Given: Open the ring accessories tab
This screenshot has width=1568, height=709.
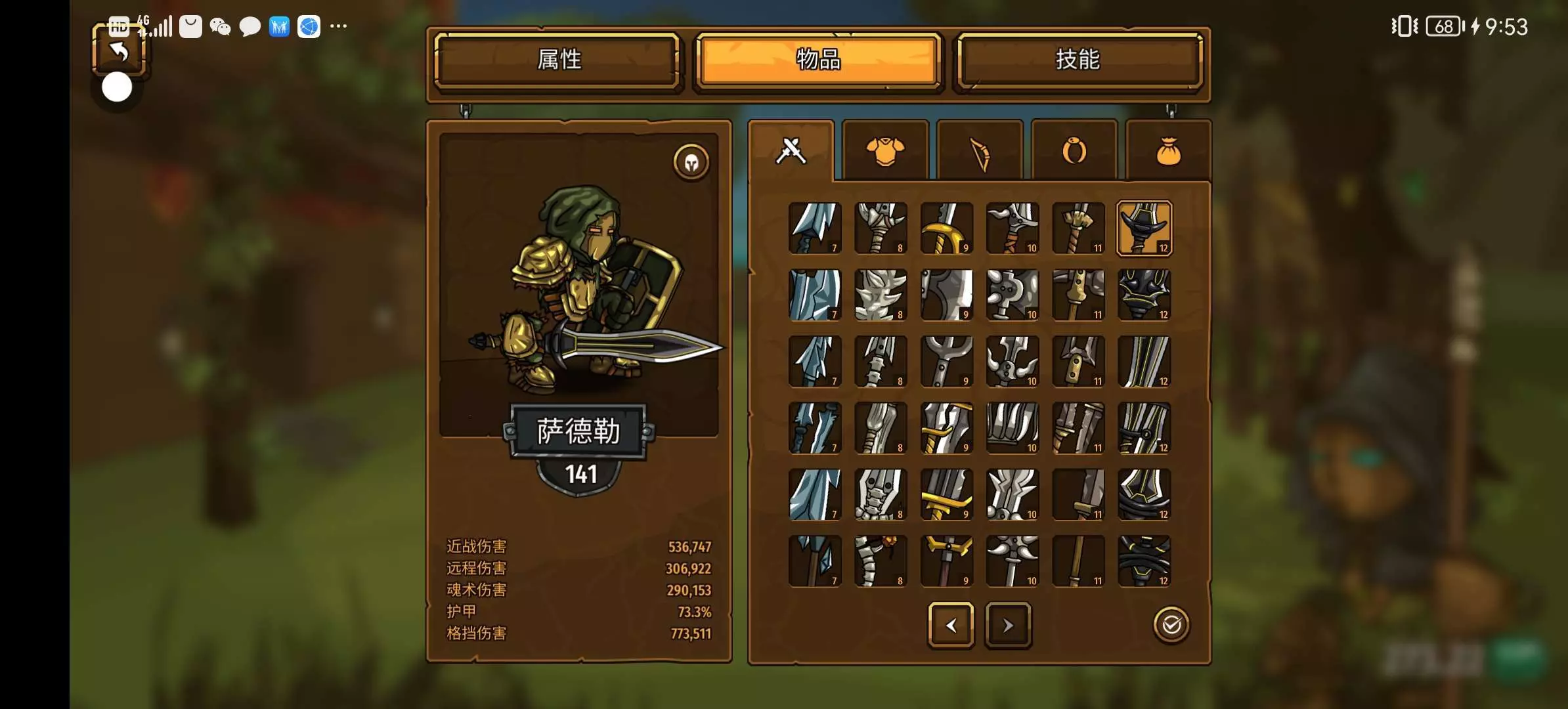Looking at the screenshot, I should [x=1074, y=151].
